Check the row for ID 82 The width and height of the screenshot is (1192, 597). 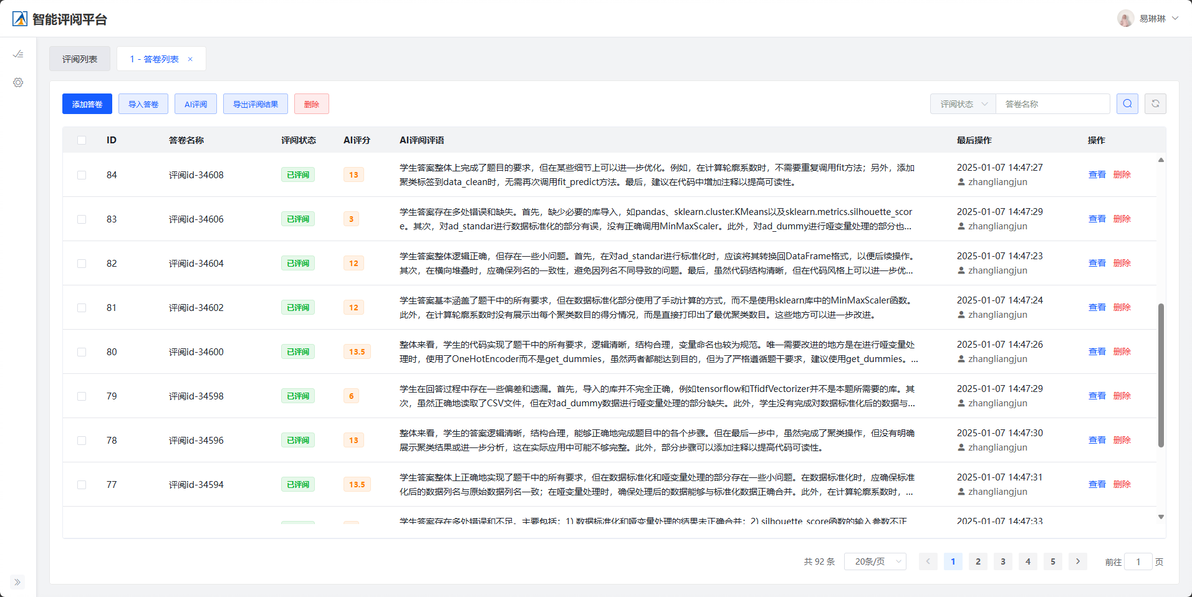coord(81,263)
